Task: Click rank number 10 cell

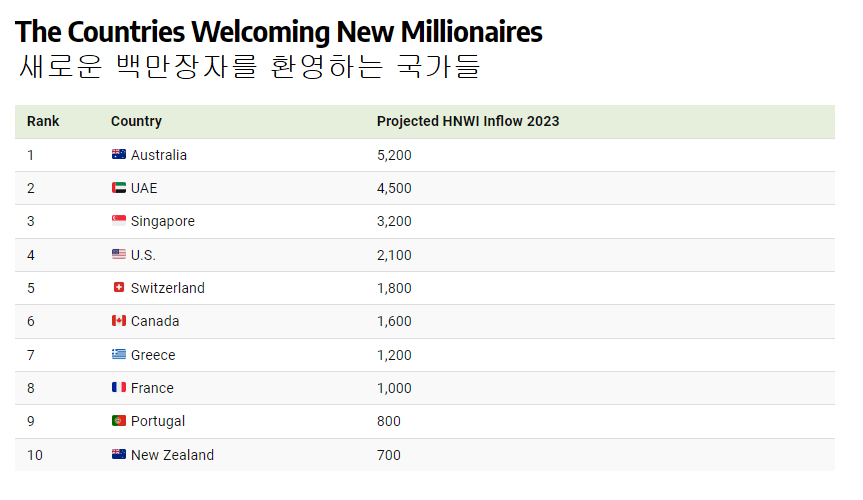Action: (35, 455)
